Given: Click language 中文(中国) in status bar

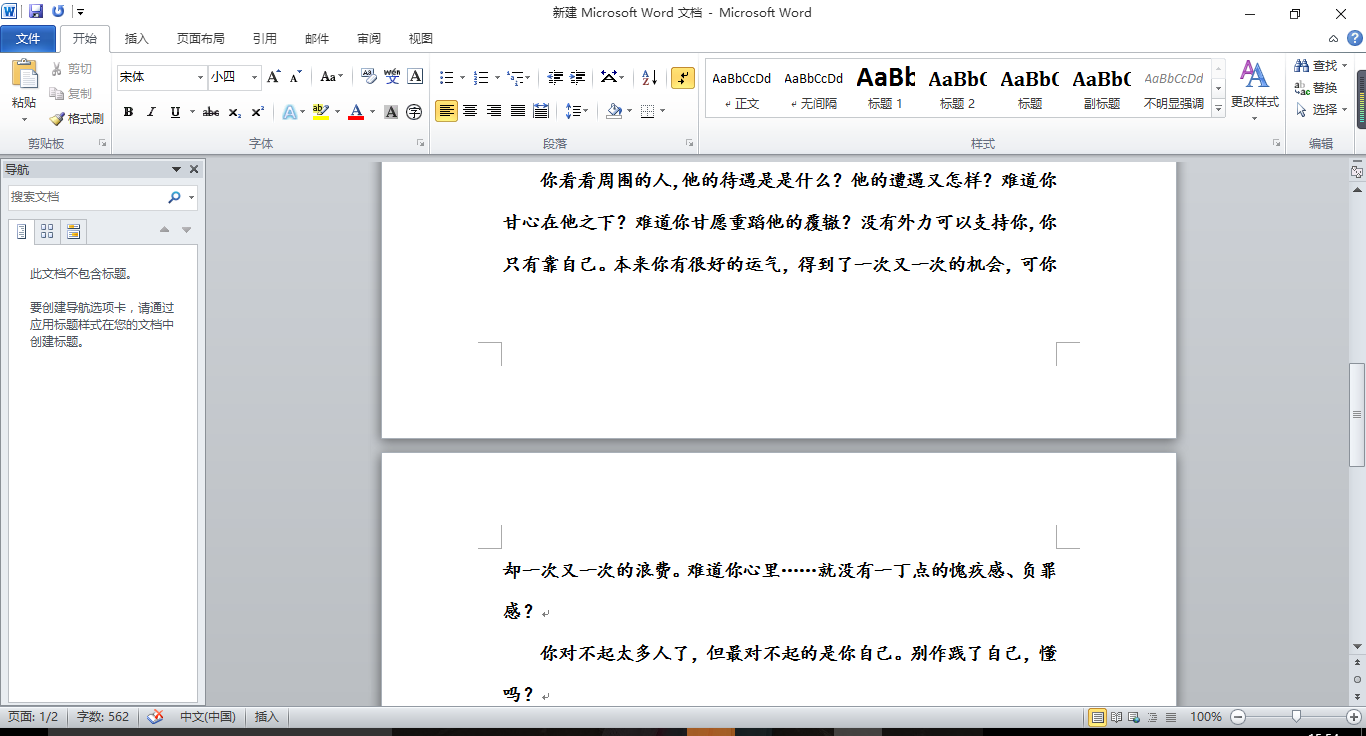Looking at the screenshot, I should [x=207, y=717].
